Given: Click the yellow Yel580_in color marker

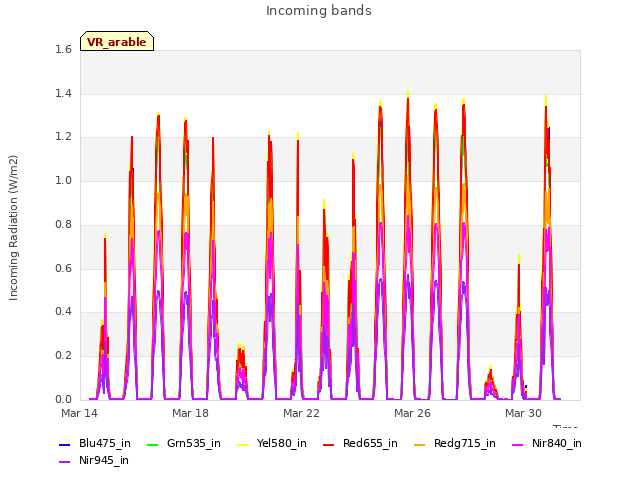Looking at the screenshot, I should coord(242,444).
